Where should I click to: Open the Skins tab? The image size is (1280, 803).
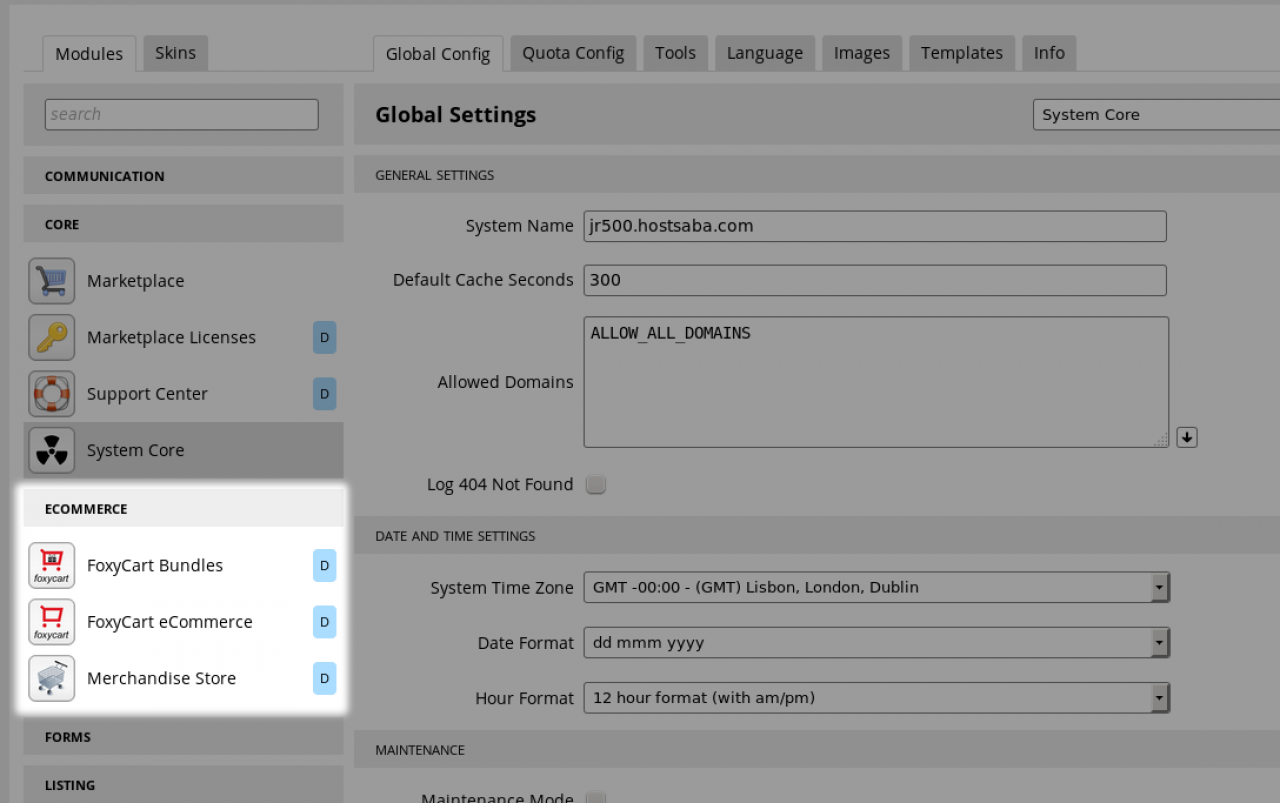click(x=175, y=53)
